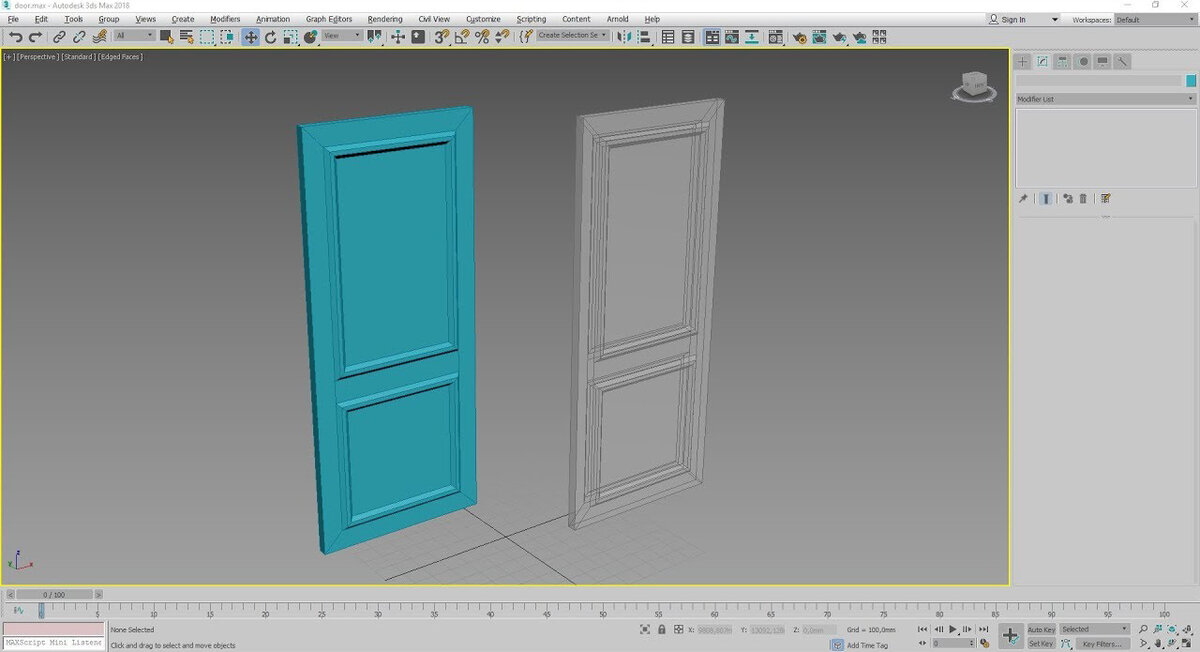Viewport: 1200px width, 652px height.
Task: Toggle Selection Lock padlock icon
Action: 661,629
